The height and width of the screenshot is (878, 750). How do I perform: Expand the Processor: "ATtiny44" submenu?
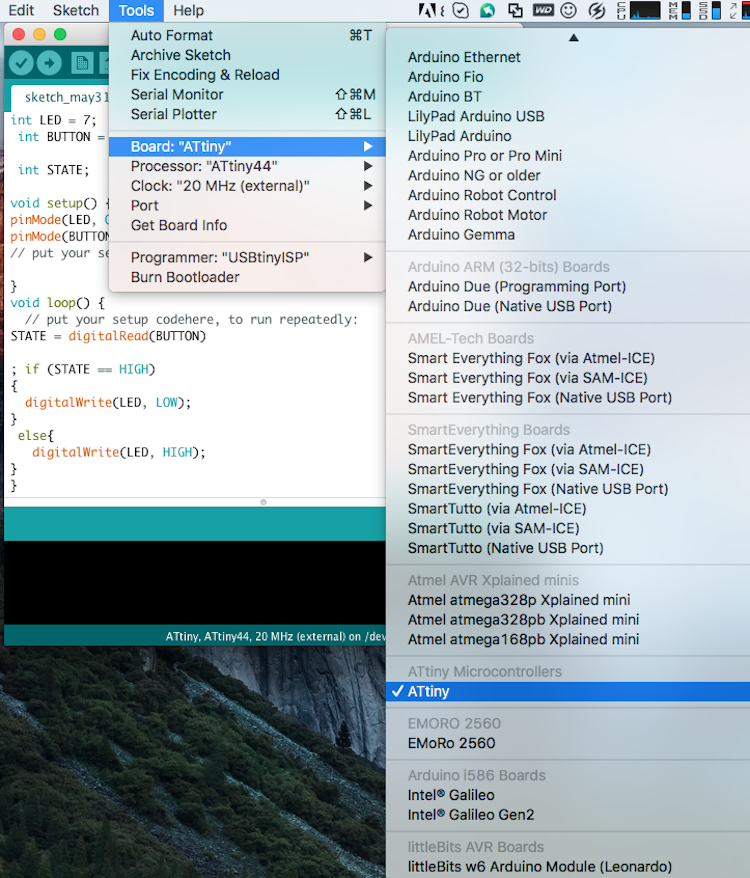click(x=247, y=166)
